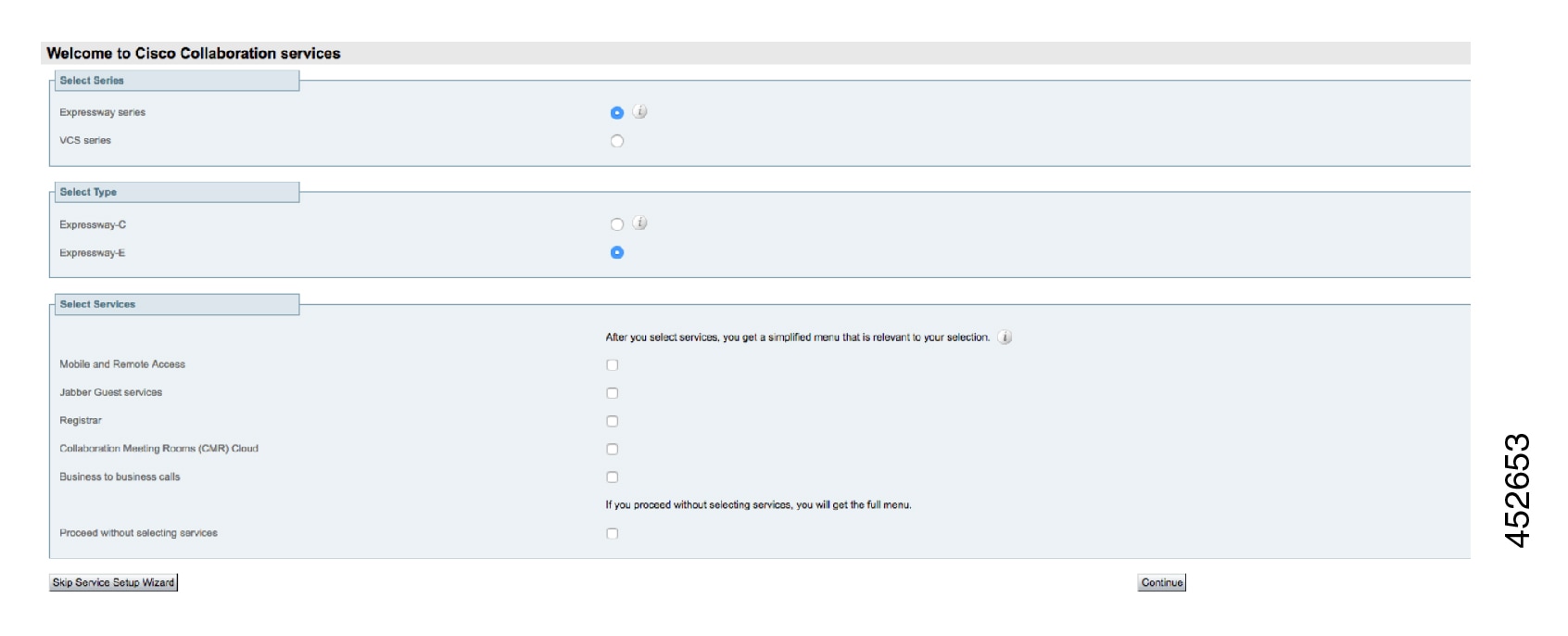Tick the Jabber Guest services checkbox

point(613,393)
